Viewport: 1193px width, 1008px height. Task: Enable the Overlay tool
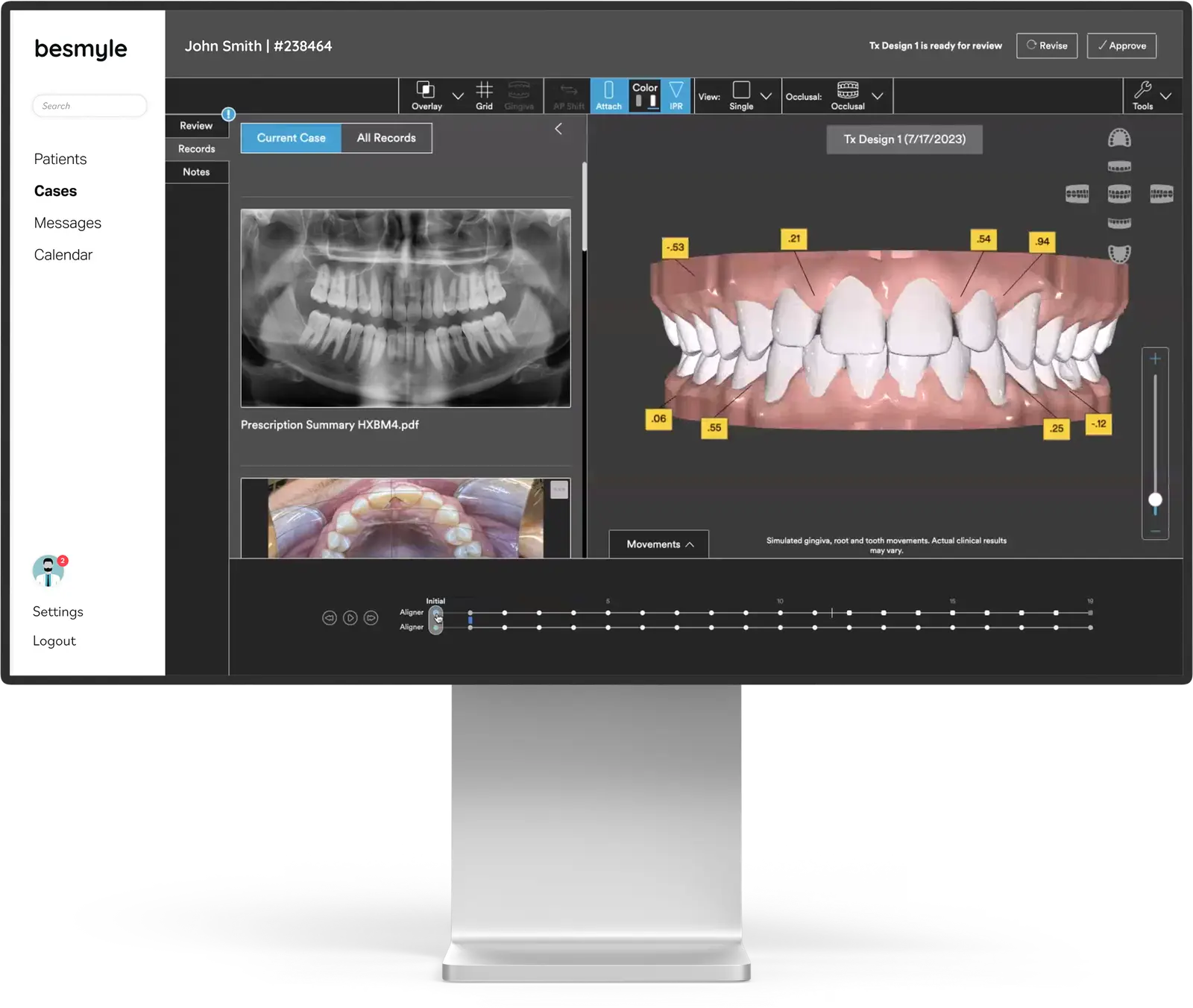tap(426, 95)
